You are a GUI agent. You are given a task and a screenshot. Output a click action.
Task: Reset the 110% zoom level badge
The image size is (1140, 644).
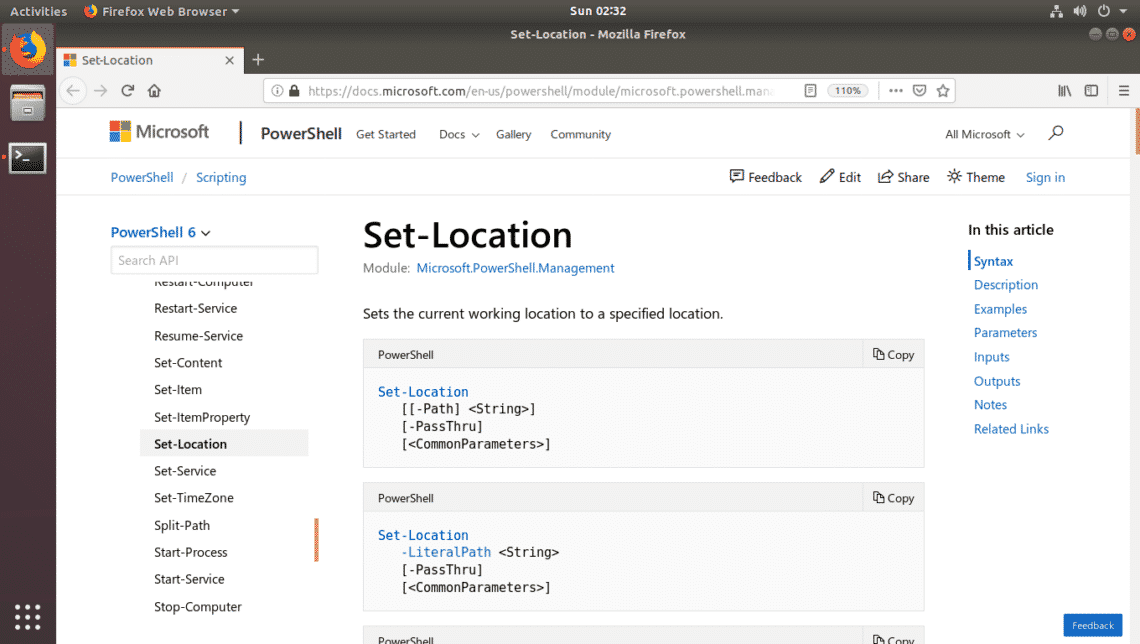point(848,91)
